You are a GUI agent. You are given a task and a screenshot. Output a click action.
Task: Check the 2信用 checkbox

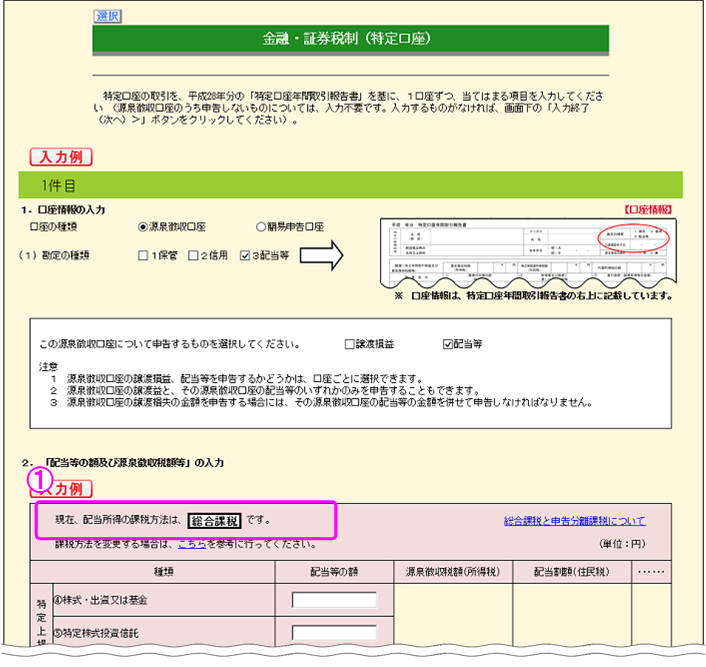pyautogui.click(x=193, y=255)
